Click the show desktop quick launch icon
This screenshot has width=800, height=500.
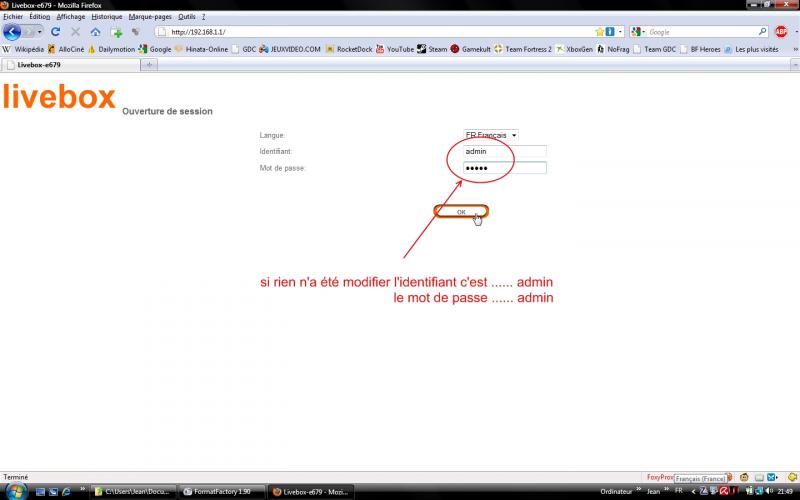[x=40, y=492]
